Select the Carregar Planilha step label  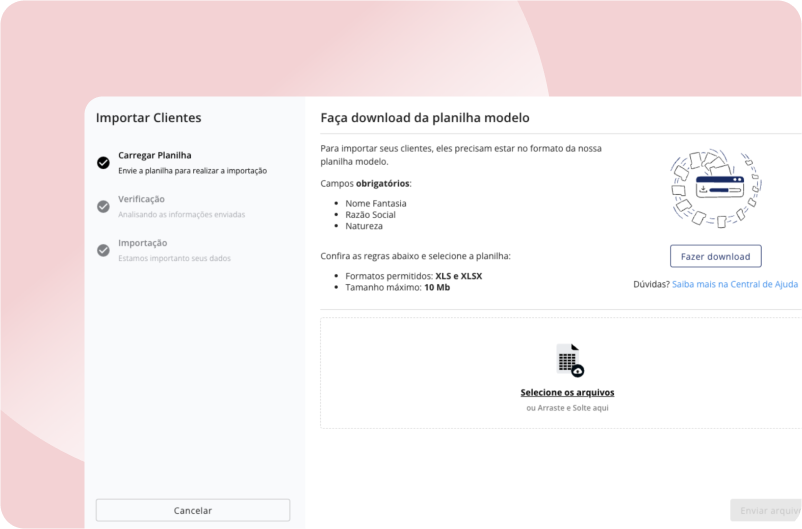tap(155, 155)
